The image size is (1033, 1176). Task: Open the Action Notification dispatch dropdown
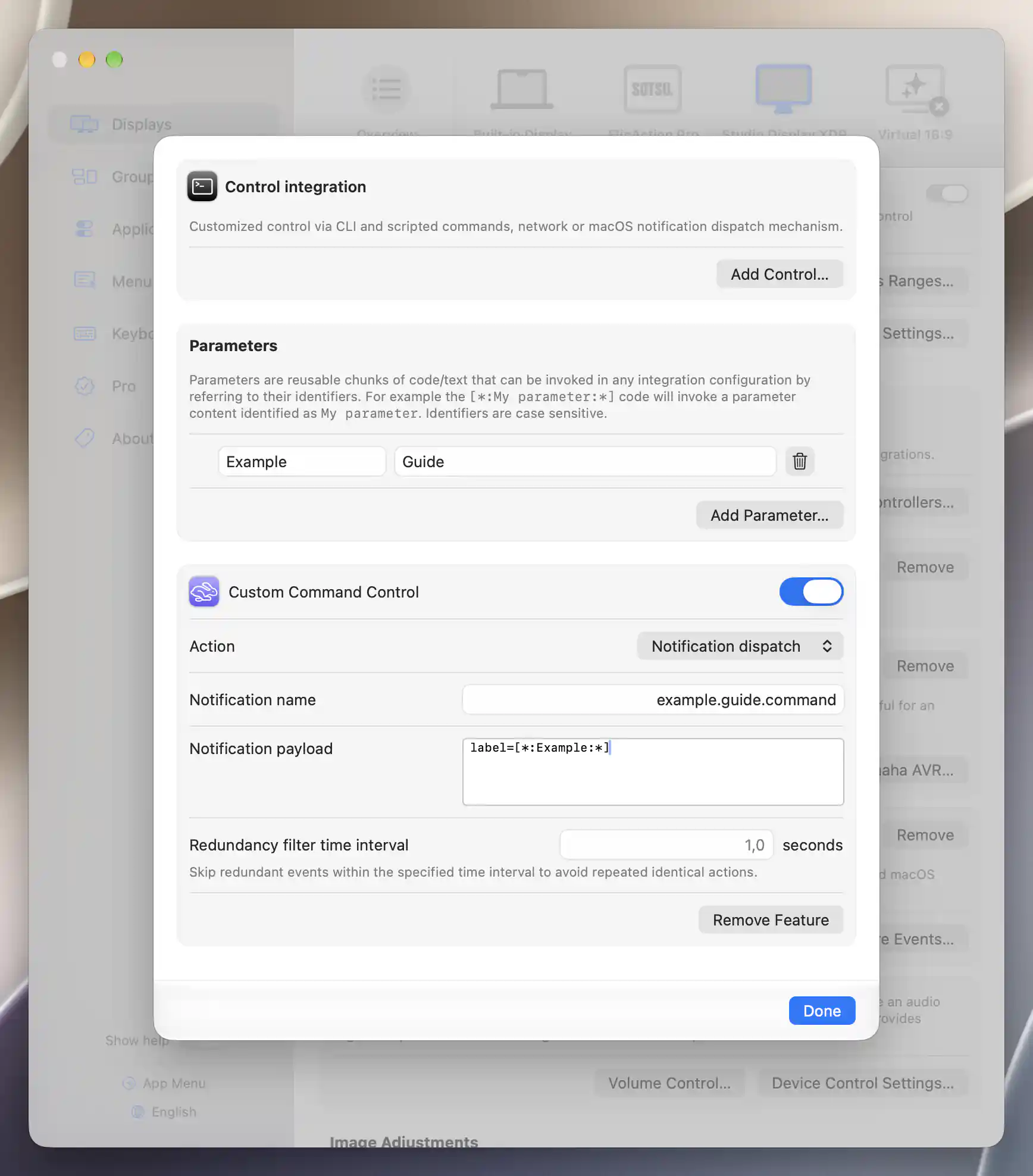740,646
